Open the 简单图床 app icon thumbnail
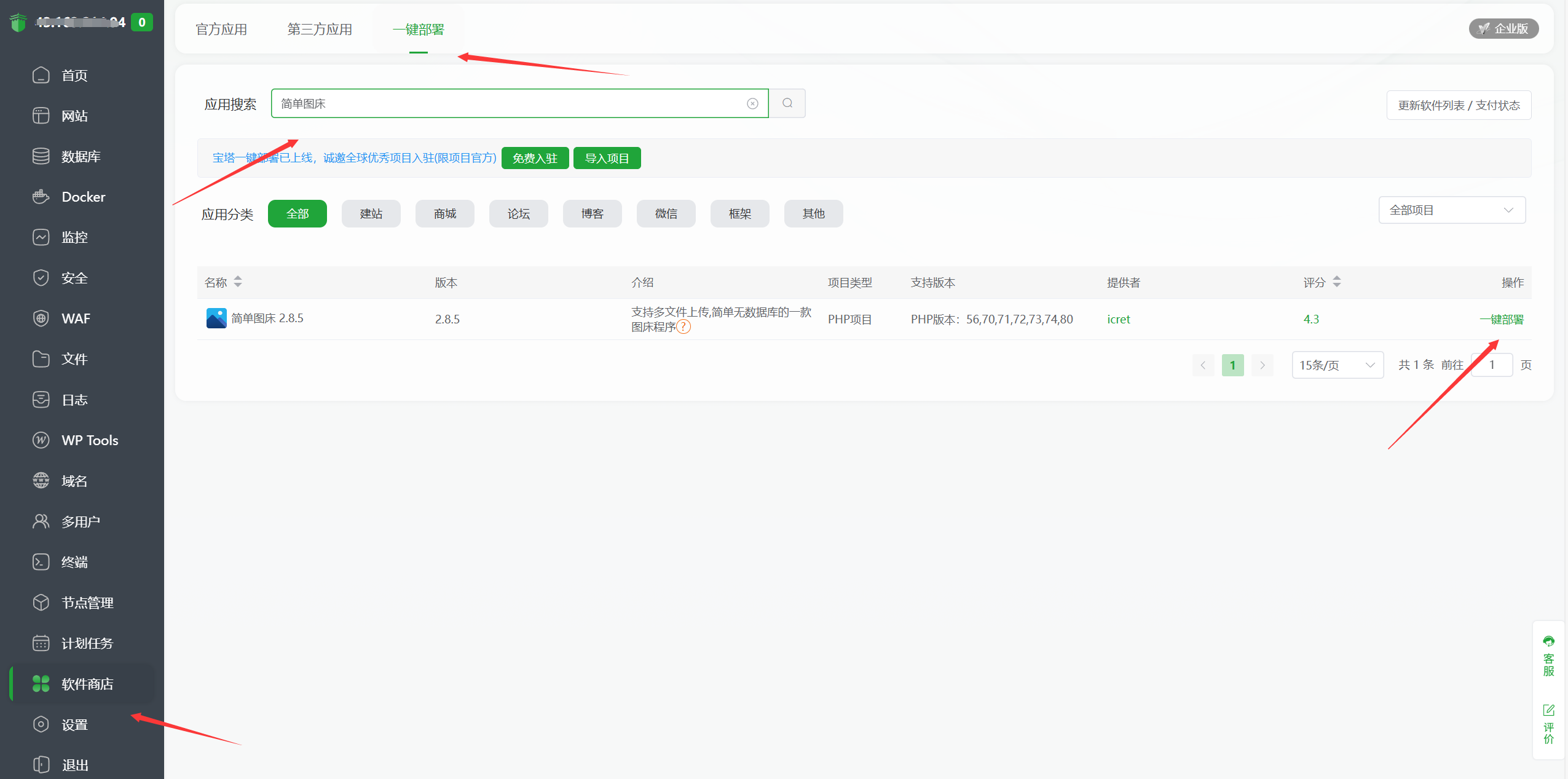The image size is (1568, 779). [216, 318]
